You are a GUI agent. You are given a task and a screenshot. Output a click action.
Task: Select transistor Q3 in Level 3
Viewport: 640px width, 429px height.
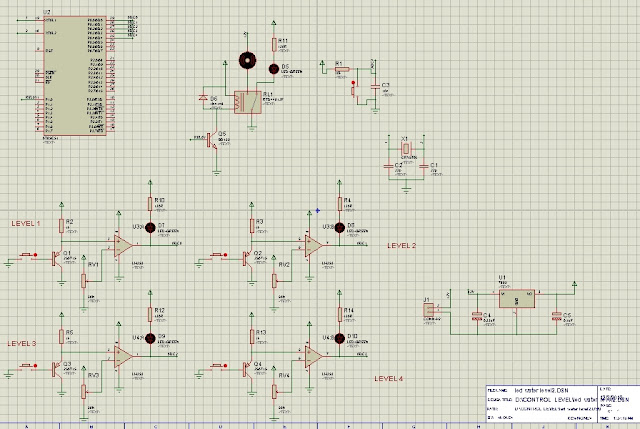pos(57,370)
